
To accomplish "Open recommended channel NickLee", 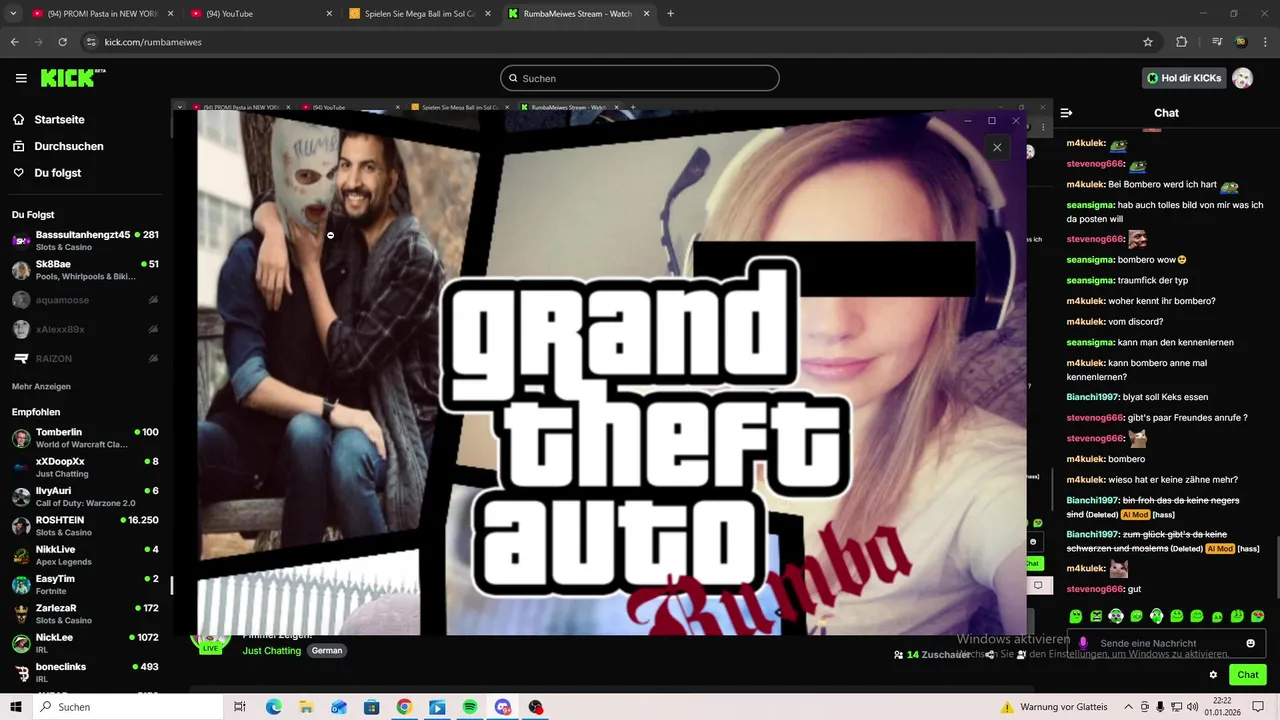I will point(86,643).
